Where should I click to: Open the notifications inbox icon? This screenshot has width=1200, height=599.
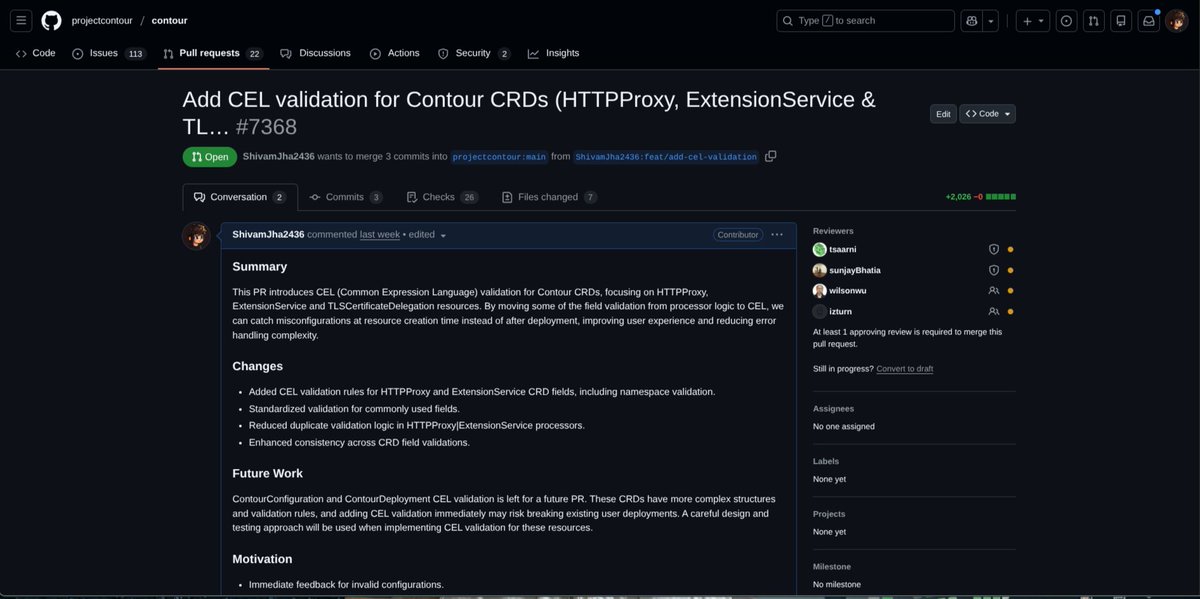pyautogui.click(x=1149, y=20)
